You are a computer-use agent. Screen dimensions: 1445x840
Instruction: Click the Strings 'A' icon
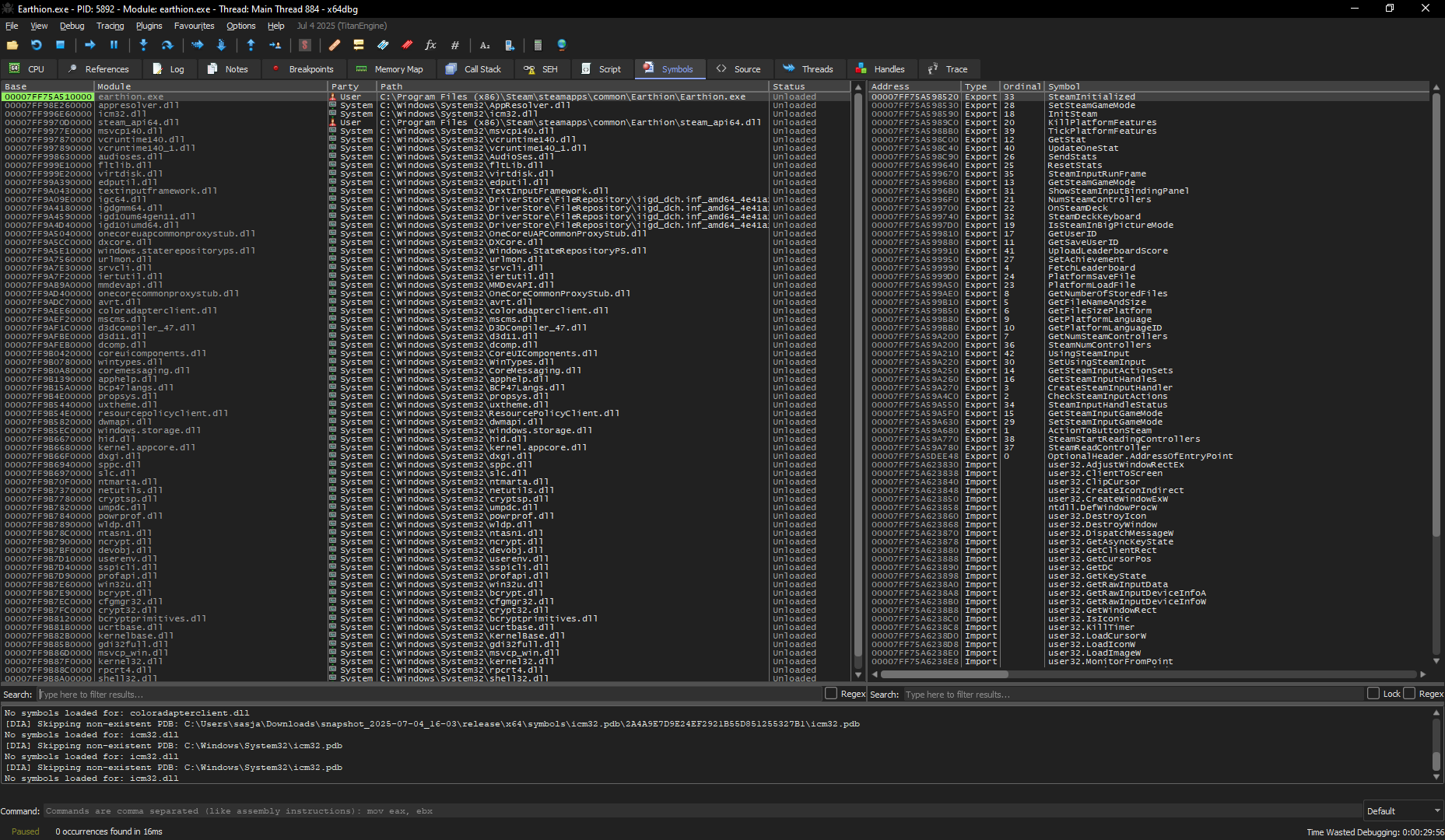(485, 45)
